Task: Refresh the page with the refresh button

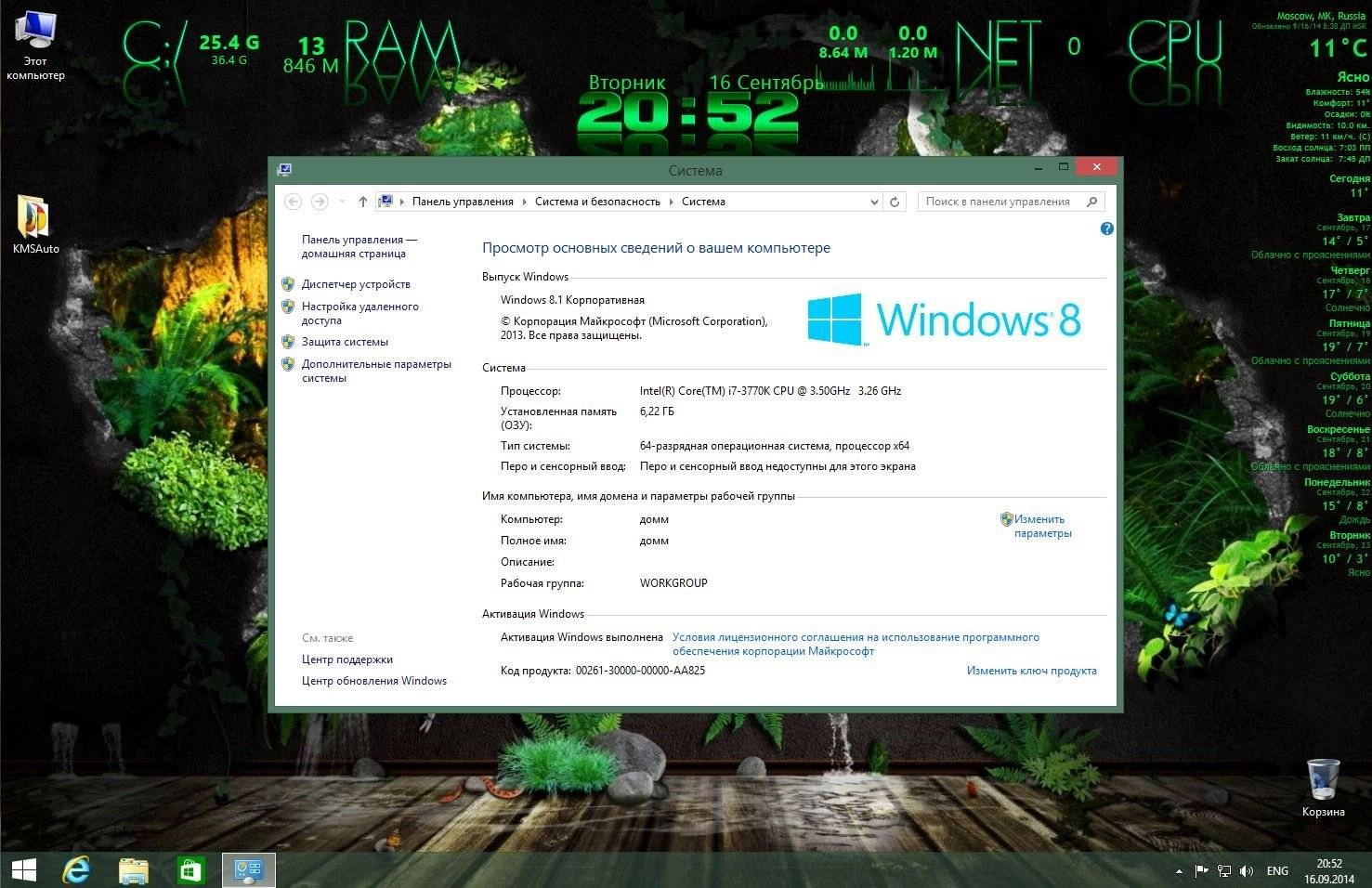Action: coord(895,202)
